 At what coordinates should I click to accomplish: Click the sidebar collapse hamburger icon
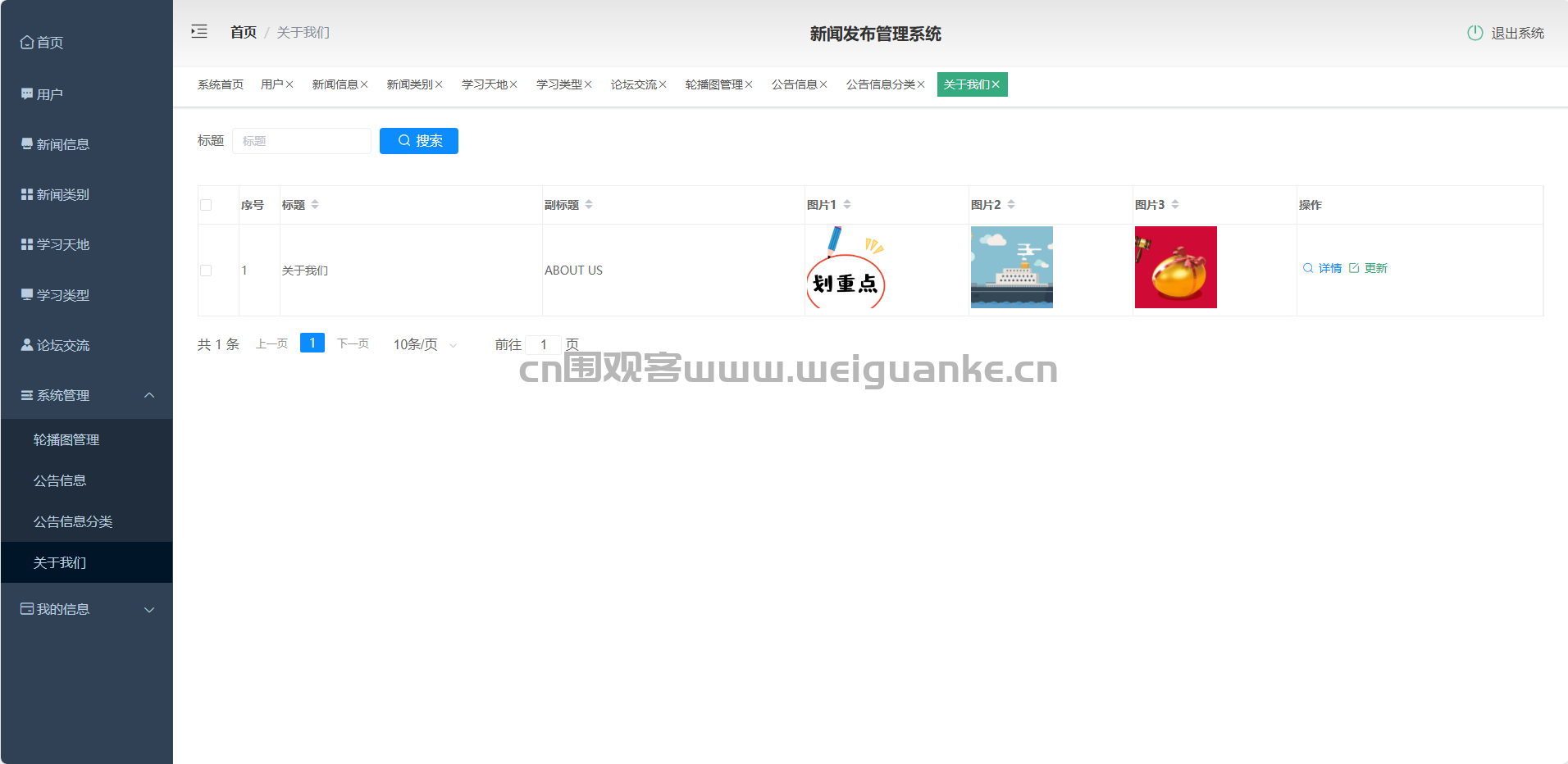tap(199, 32)
